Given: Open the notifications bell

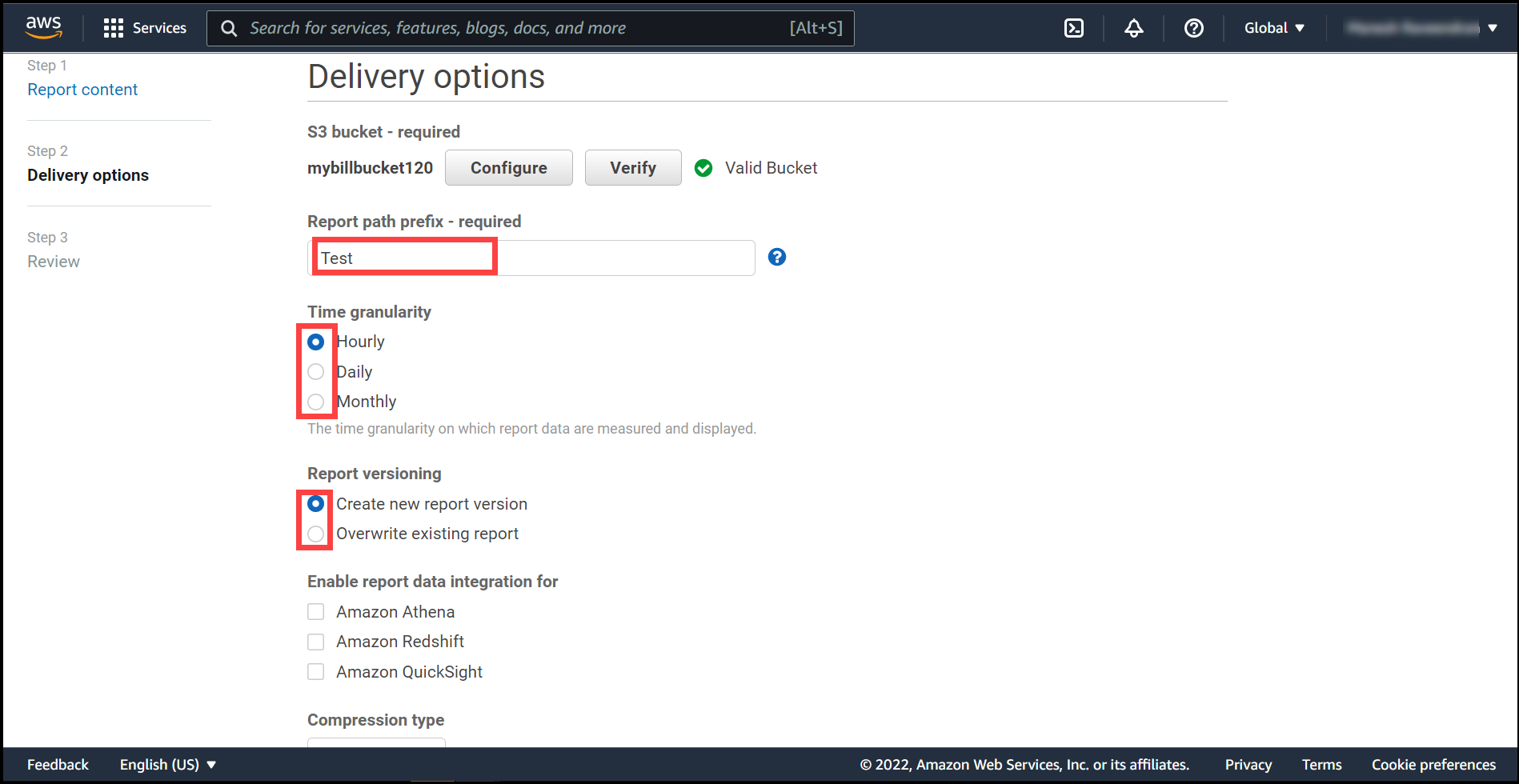Looking at the screenshot, I should (1133, 28).
